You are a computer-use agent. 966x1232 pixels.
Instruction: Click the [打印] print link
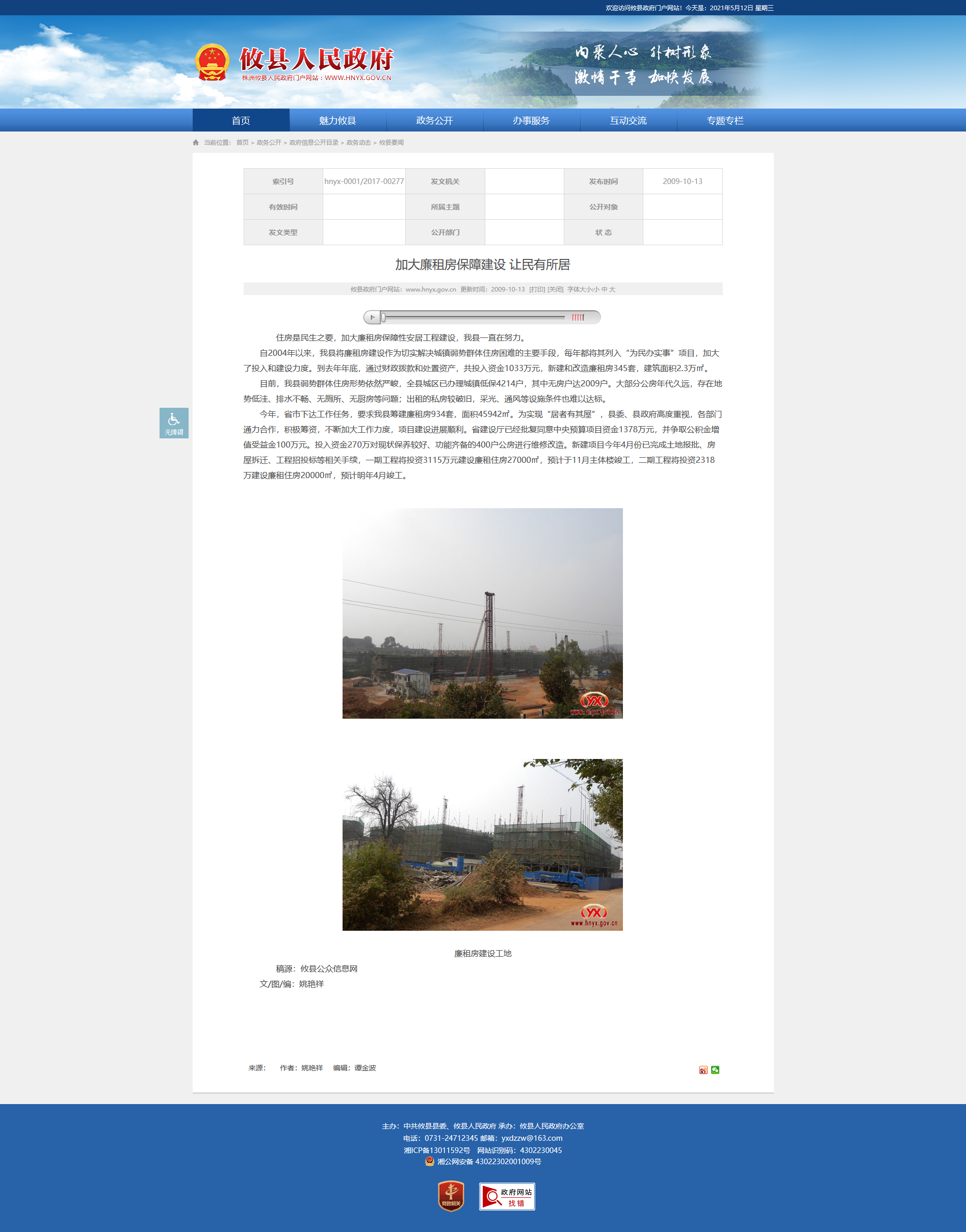pyautogui.click(x=537, y=290)
